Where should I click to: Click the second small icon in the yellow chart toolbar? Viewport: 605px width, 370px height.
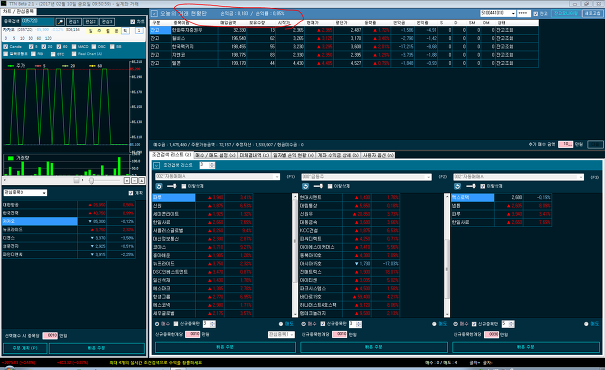(x=99, y=31)
